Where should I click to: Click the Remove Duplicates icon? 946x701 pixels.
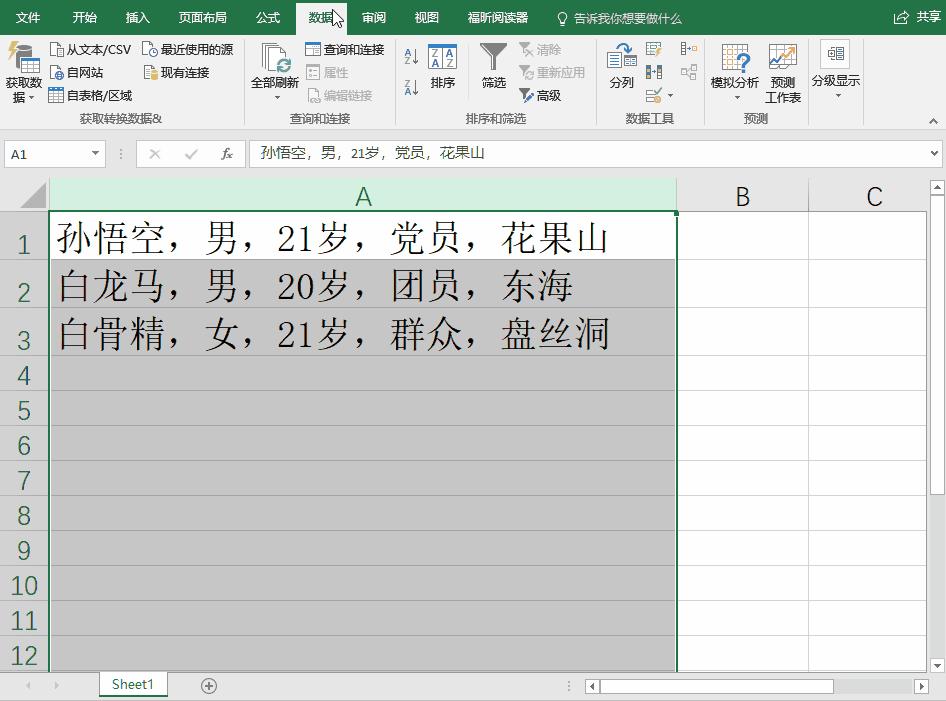click(x=653, y=72)
